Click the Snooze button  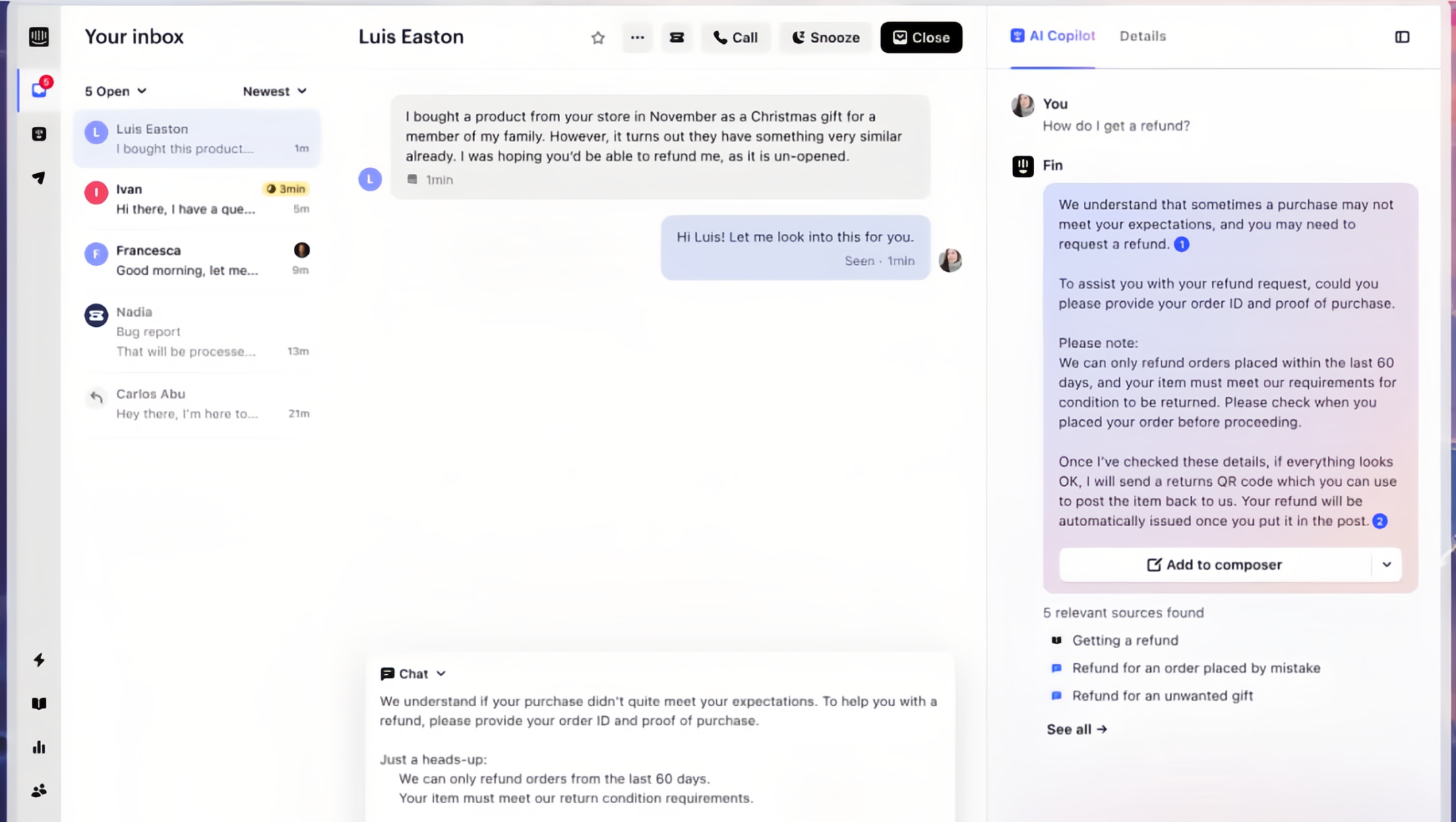tap(826, 38)
